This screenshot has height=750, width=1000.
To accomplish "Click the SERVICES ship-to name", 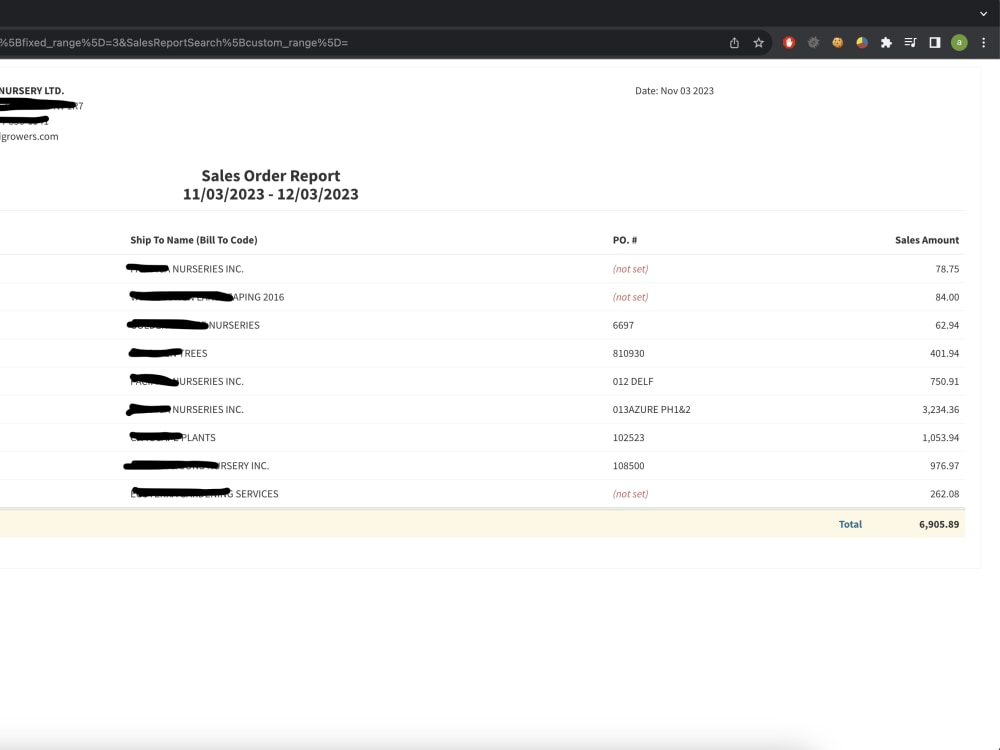I will 204,494.
